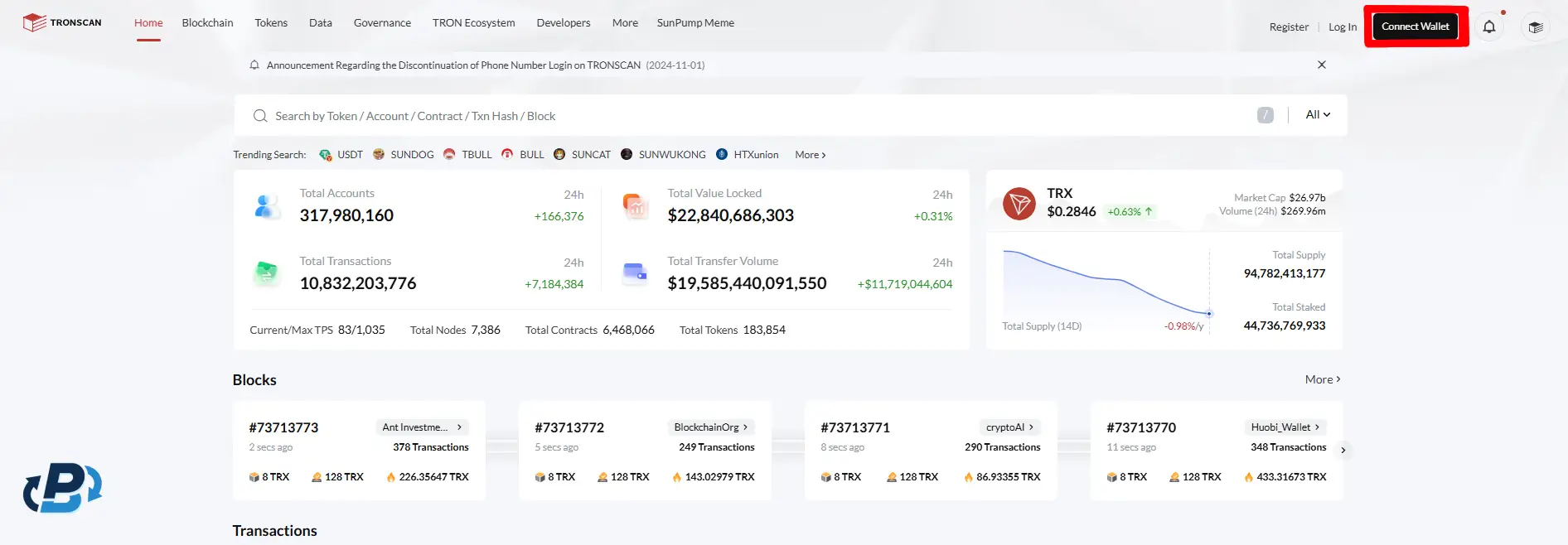Click the Total Value Locked icon
This screenshot has width=1568, height=545.
(636, 205)
